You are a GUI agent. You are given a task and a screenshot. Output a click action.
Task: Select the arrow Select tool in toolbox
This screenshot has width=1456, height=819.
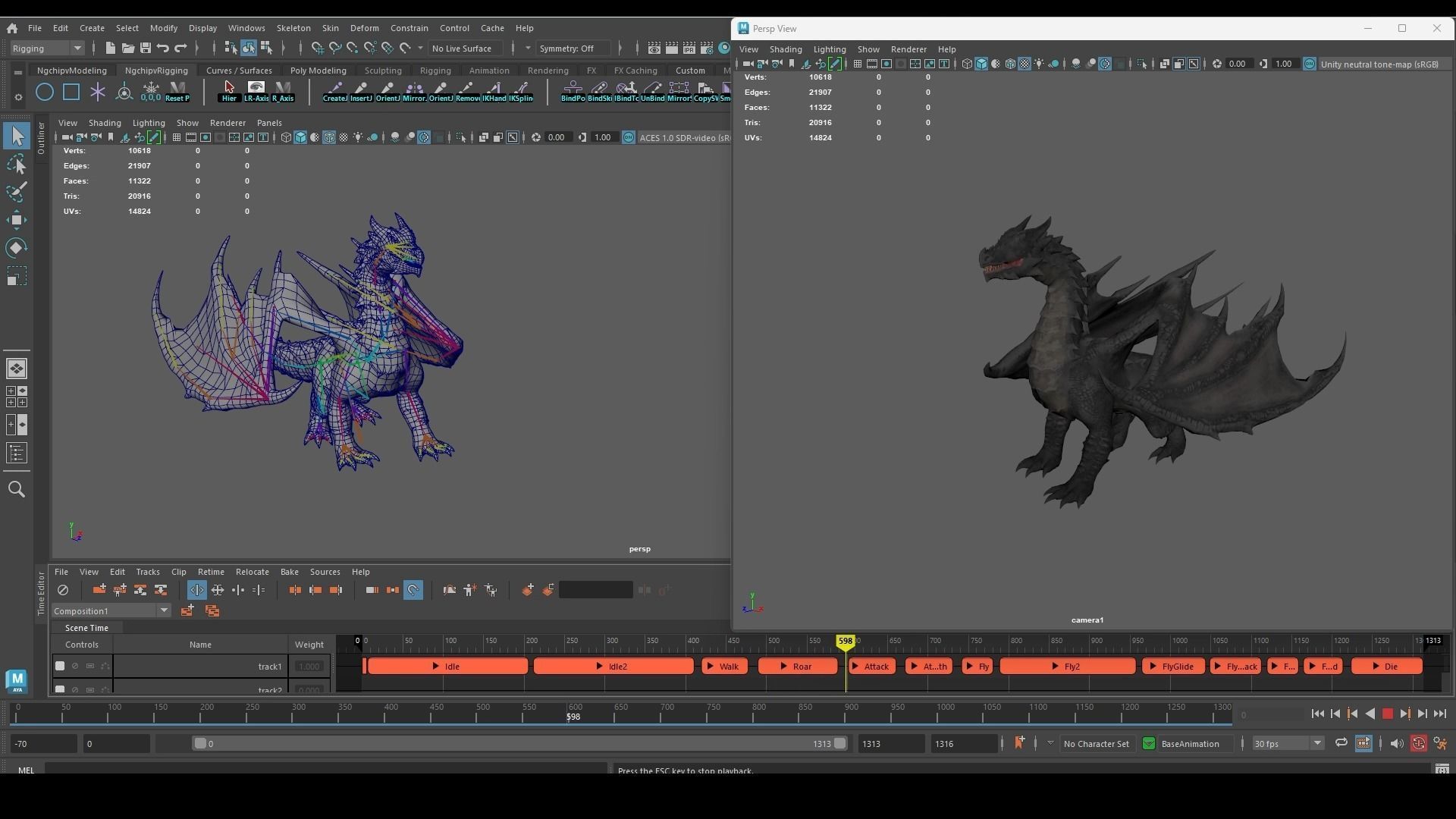tap(17, 136)
